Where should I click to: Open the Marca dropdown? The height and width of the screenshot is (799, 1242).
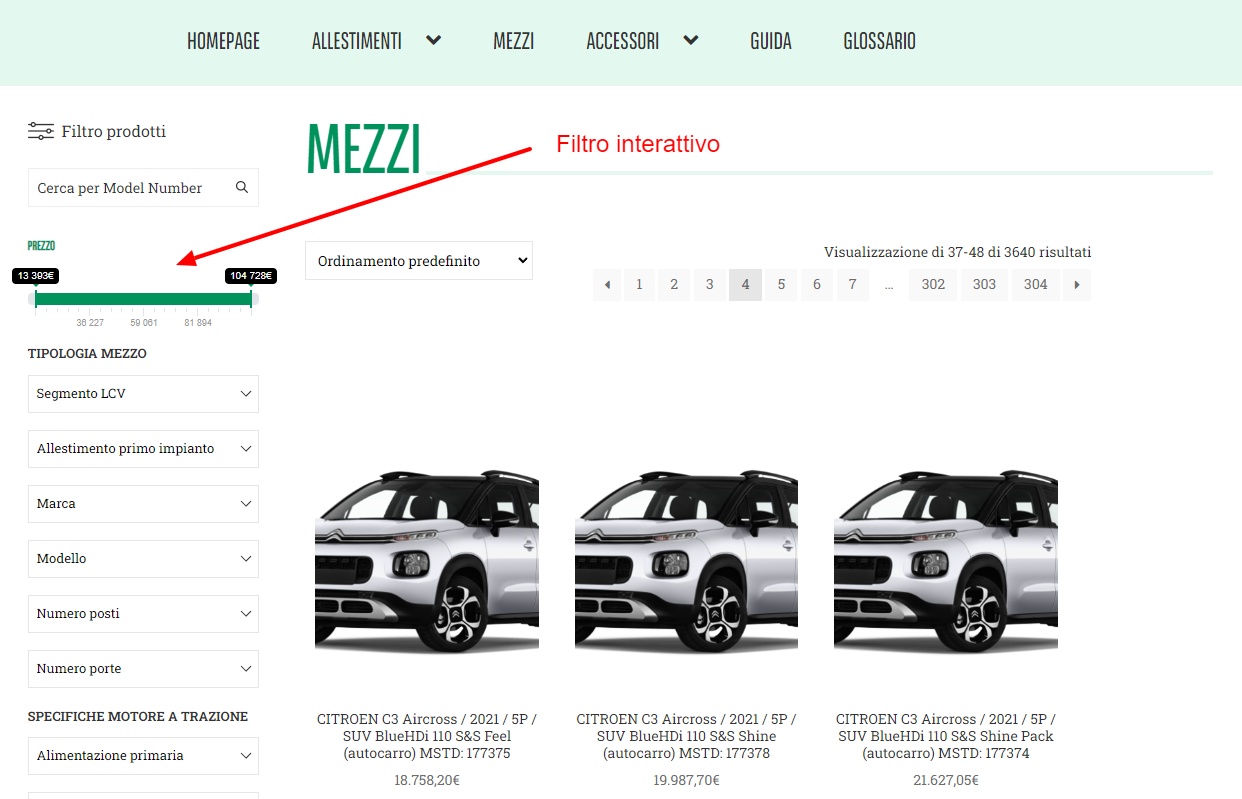click(x=143, y=504)
